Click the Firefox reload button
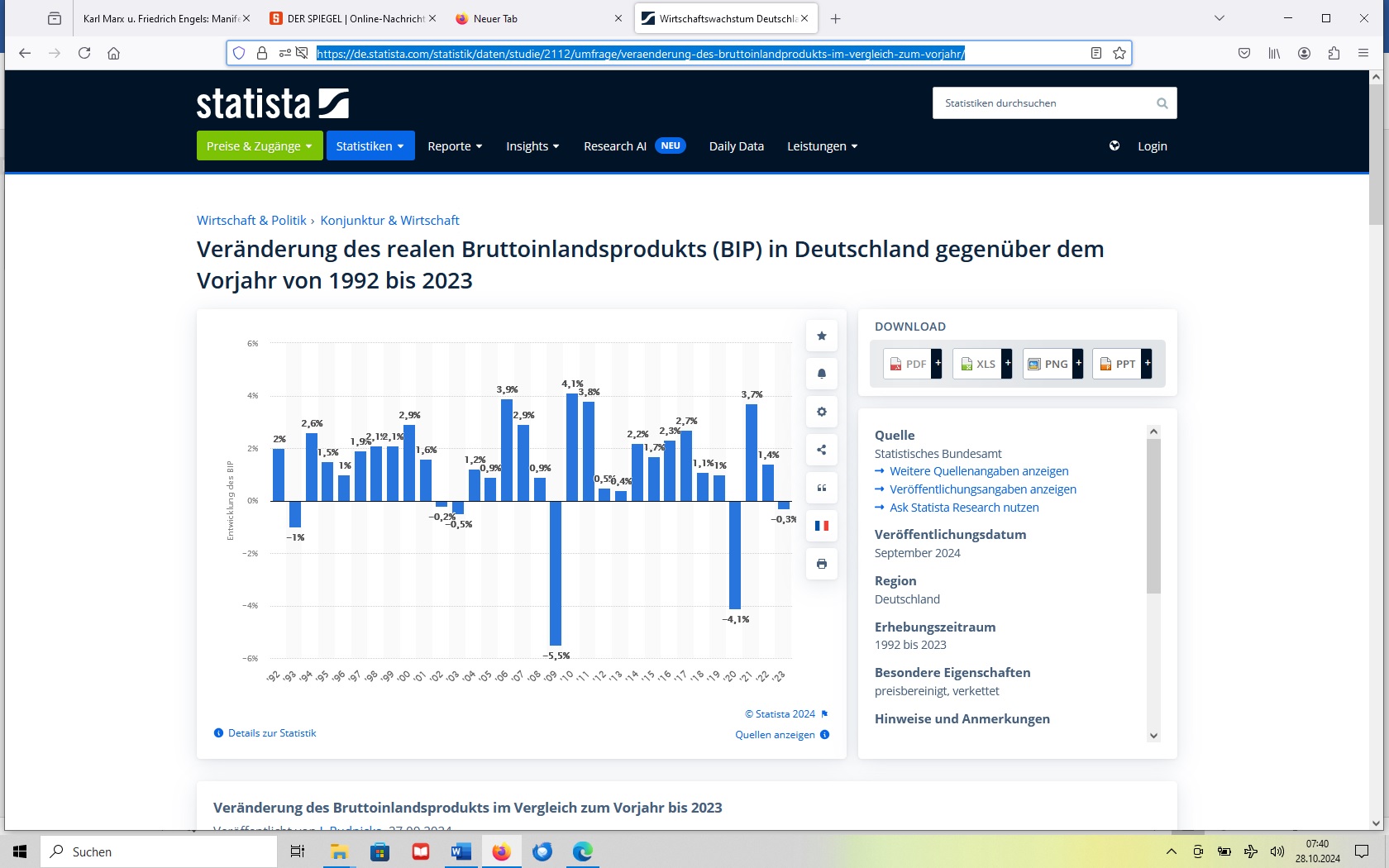Screen dimensions: 1389x868 coord(84,53)
